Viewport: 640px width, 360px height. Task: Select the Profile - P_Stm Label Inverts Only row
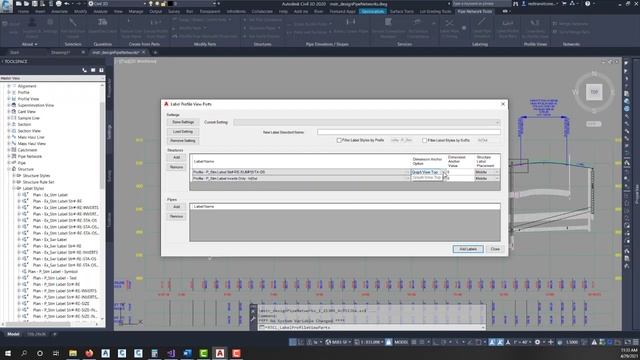click(300, 178)
